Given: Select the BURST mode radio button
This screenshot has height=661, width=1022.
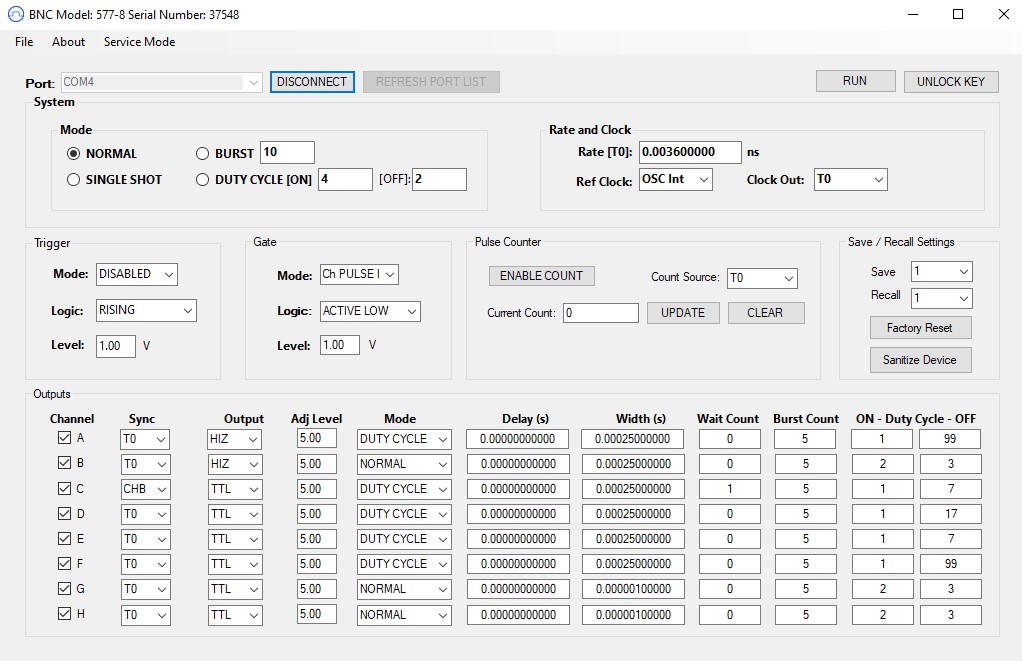Looking at the screenshot, I should click(x=203, y=153).
